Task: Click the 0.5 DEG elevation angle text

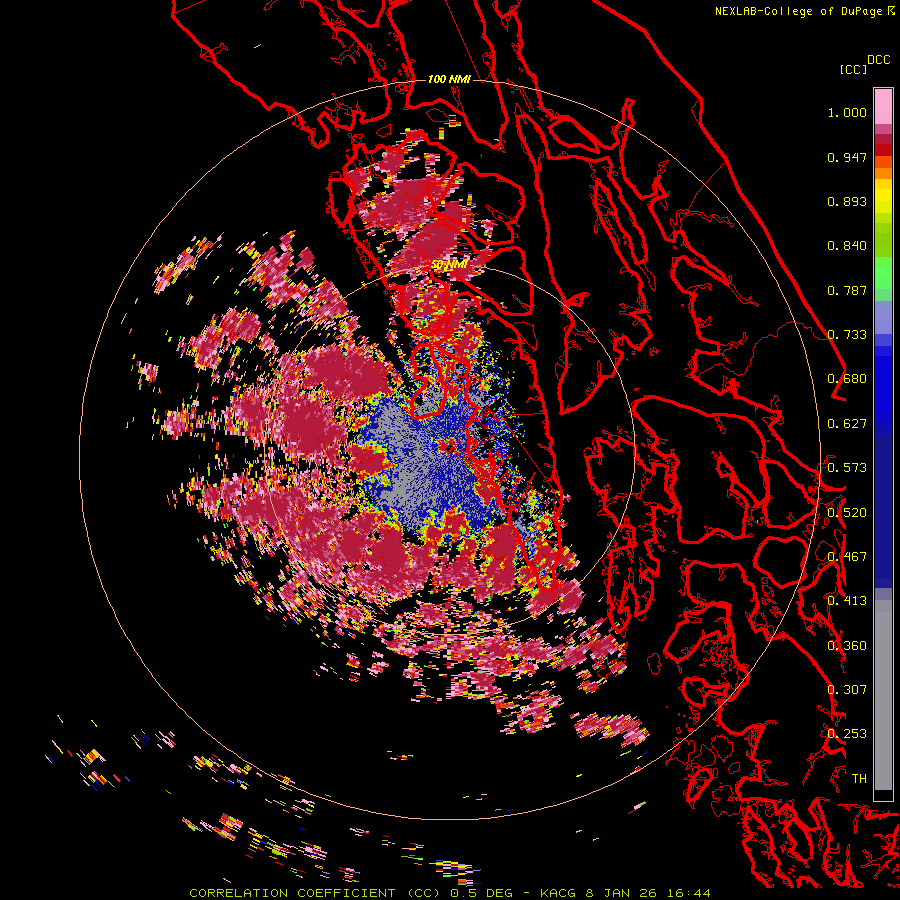Action: click(x=480, y=893)
